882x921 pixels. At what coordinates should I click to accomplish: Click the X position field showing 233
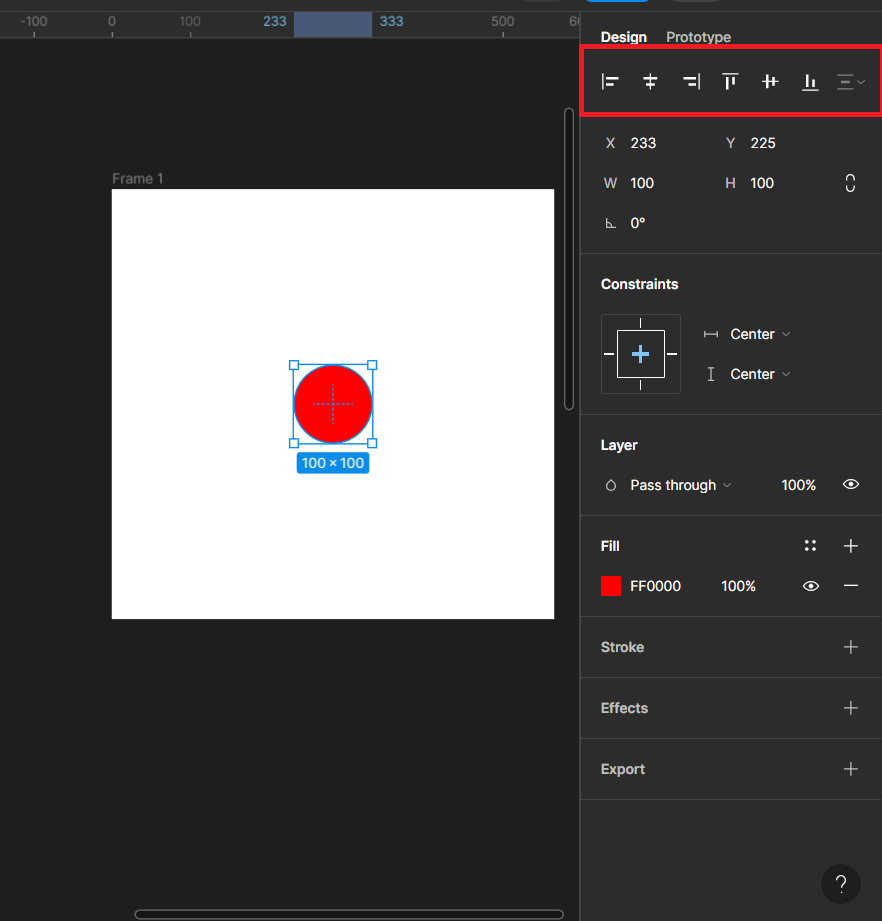[643, 143]
